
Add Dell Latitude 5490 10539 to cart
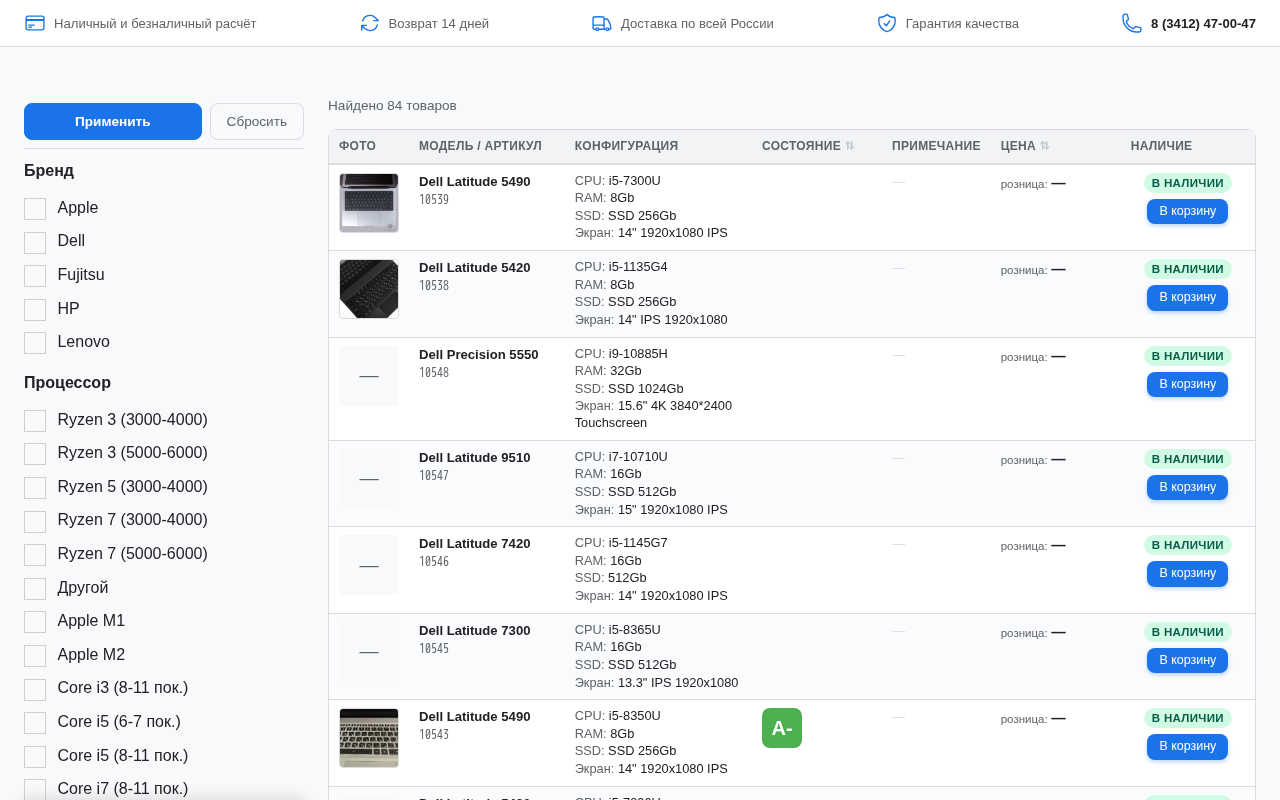[x=1187, y=211]
